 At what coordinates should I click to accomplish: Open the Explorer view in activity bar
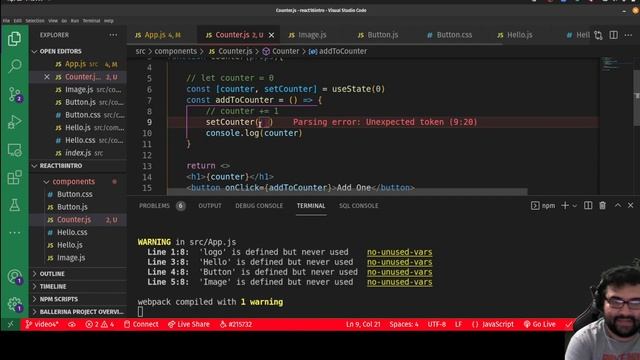(14, 39)
